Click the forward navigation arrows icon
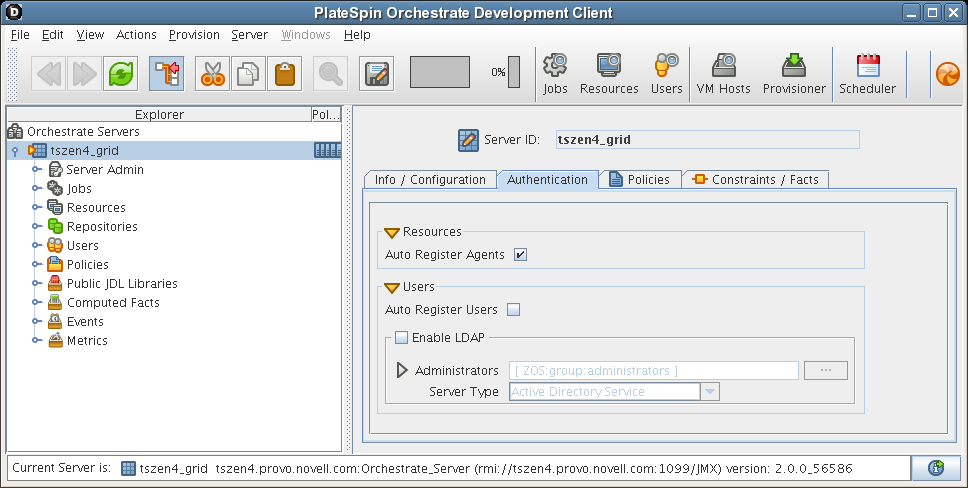The width and height of the screenshot is (968, 488). (85, 74)
